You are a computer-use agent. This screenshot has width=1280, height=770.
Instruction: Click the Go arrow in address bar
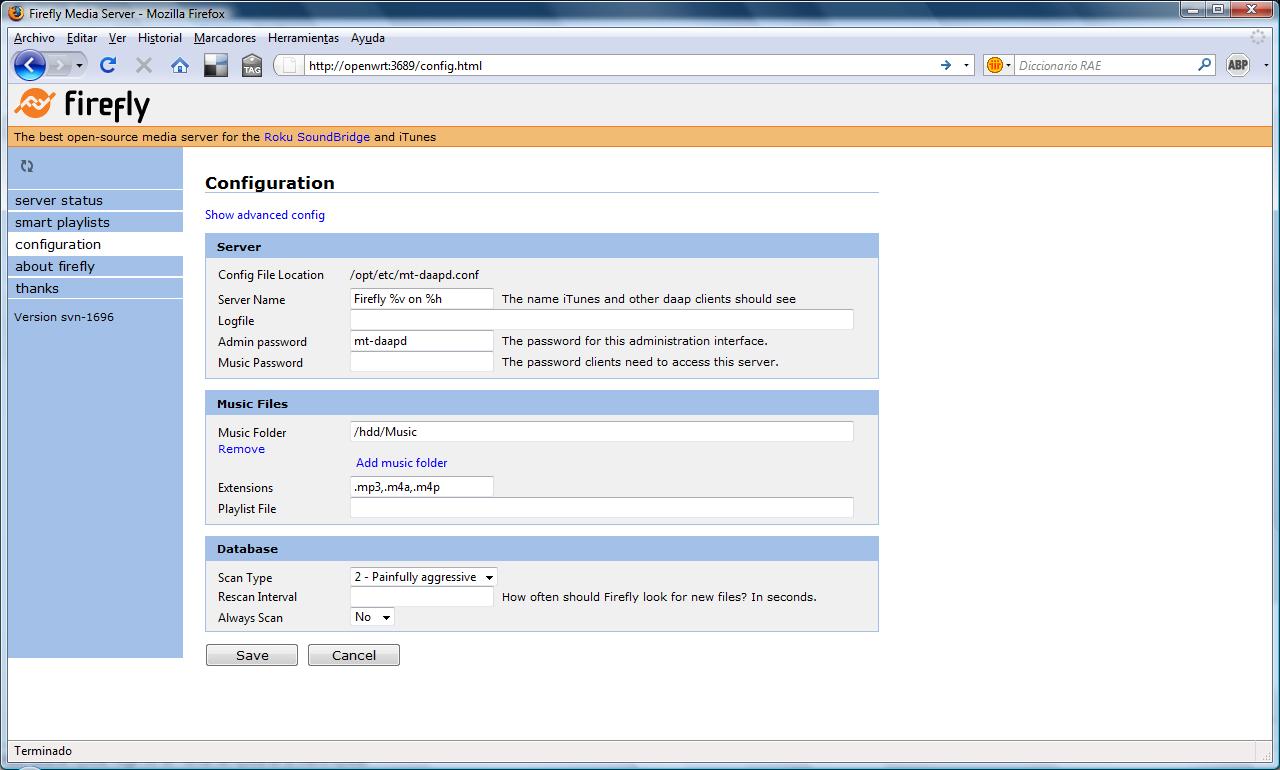(x=946, y=65)
